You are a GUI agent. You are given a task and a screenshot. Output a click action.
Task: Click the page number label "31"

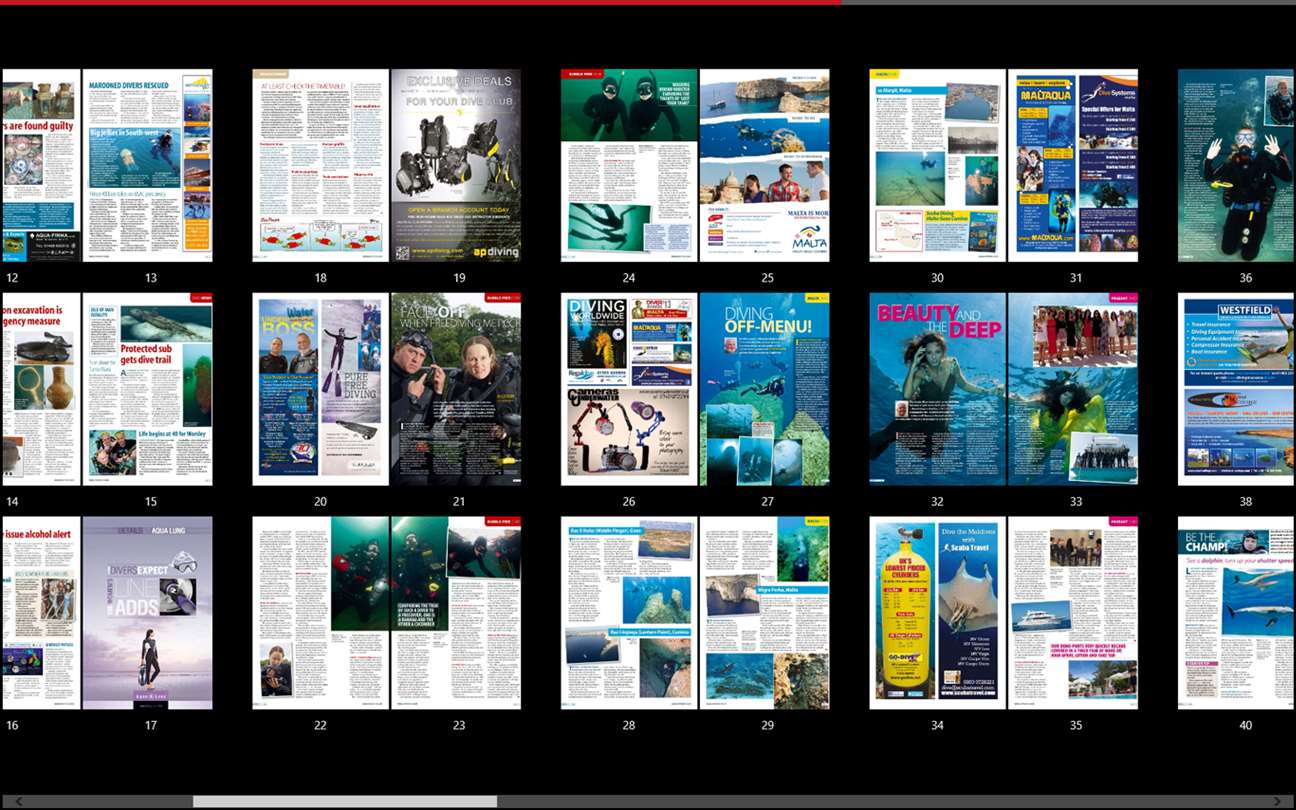[x=1075, y=278]
